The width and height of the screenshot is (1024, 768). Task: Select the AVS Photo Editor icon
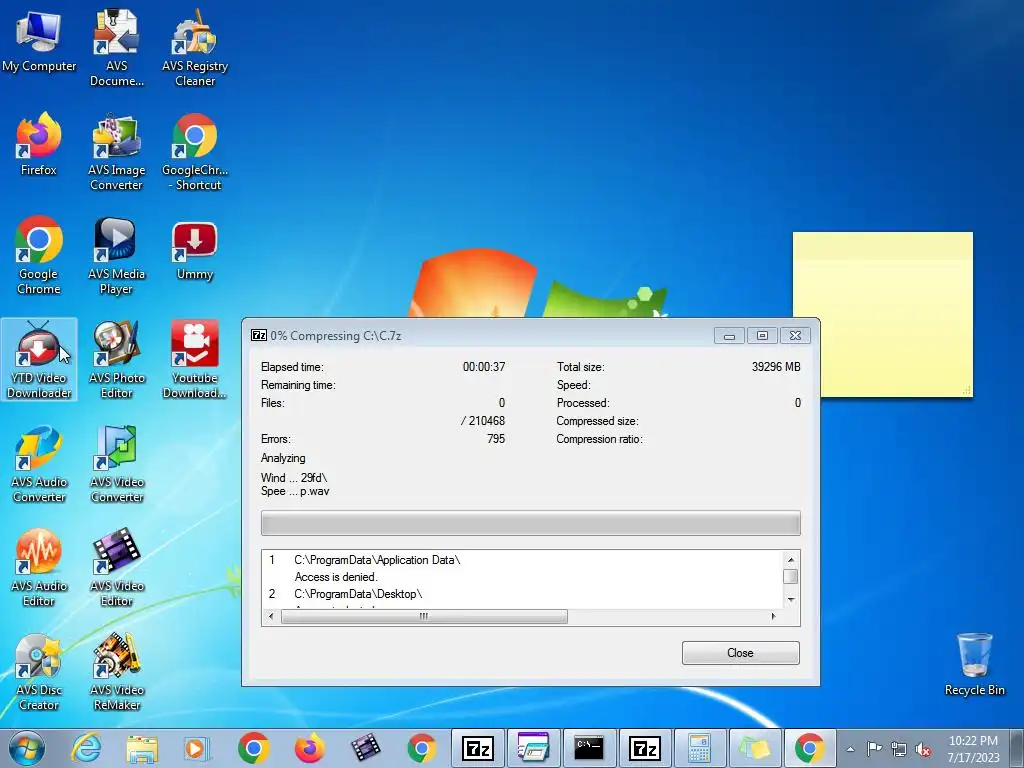116,360
